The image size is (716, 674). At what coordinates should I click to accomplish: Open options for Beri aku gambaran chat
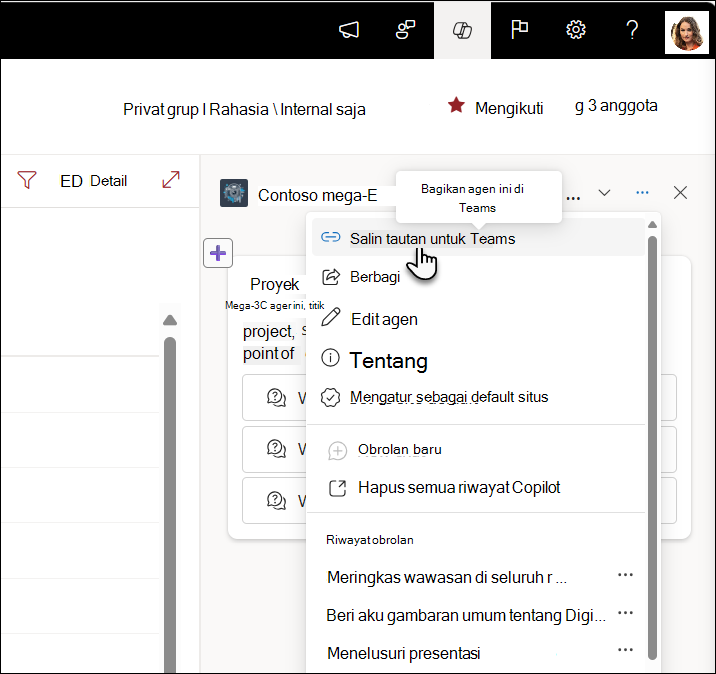click(625, 613)
